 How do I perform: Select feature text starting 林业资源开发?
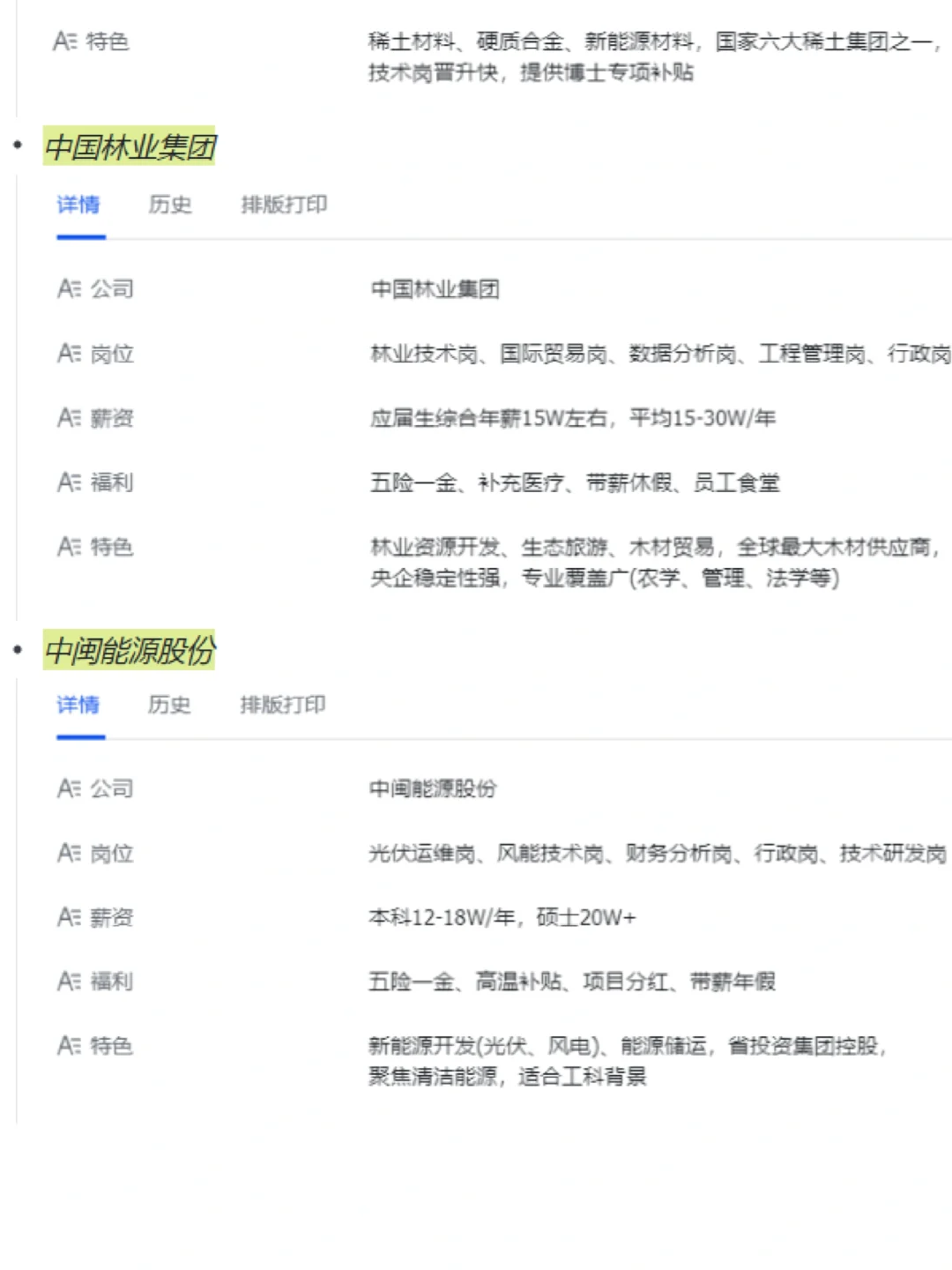655,563
